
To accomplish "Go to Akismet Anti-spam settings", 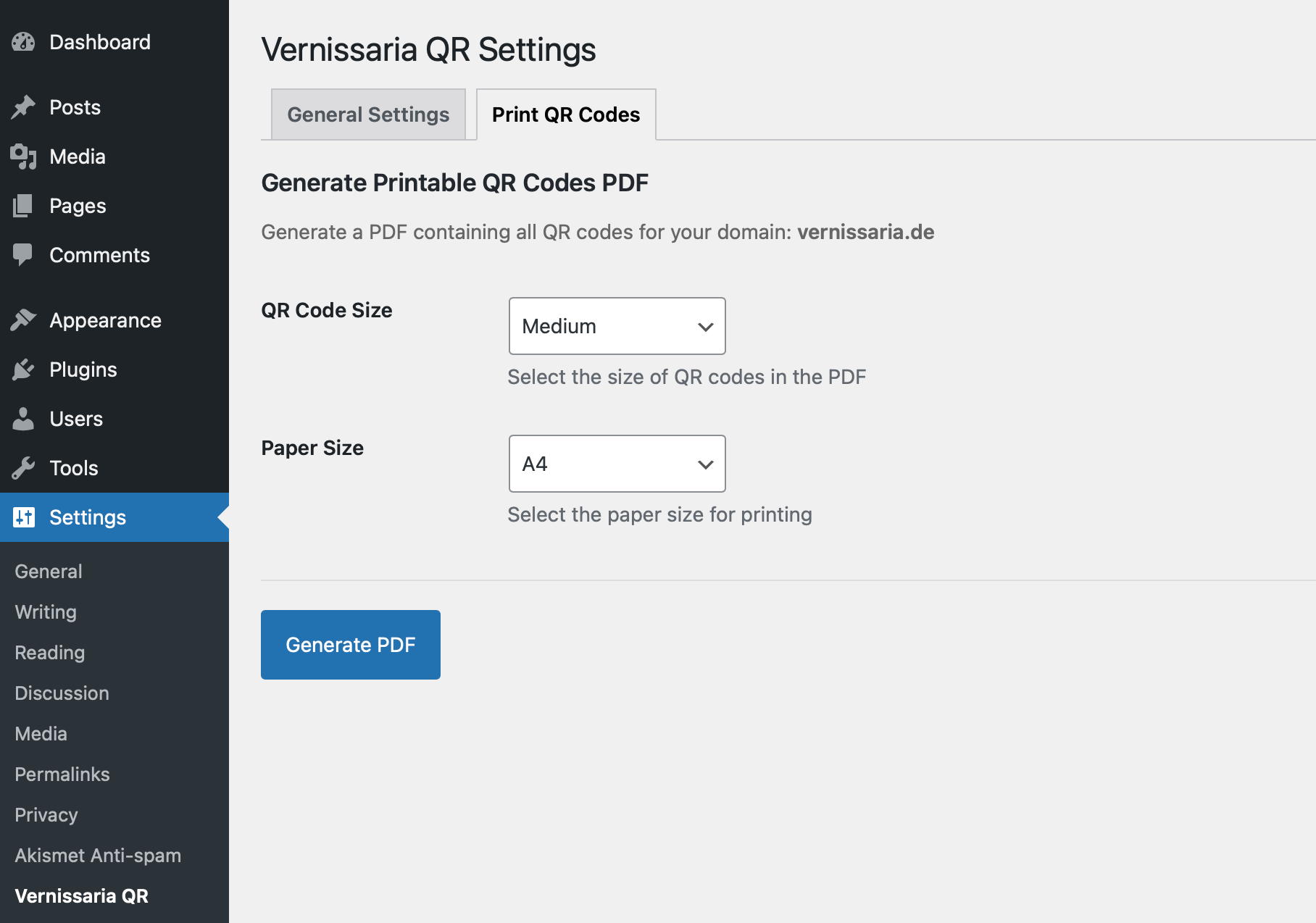I will 98,856.
